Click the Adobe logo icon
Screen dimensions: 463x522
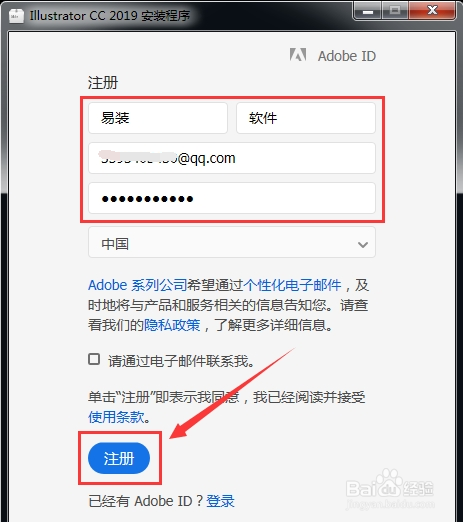(x=298, y=55)
